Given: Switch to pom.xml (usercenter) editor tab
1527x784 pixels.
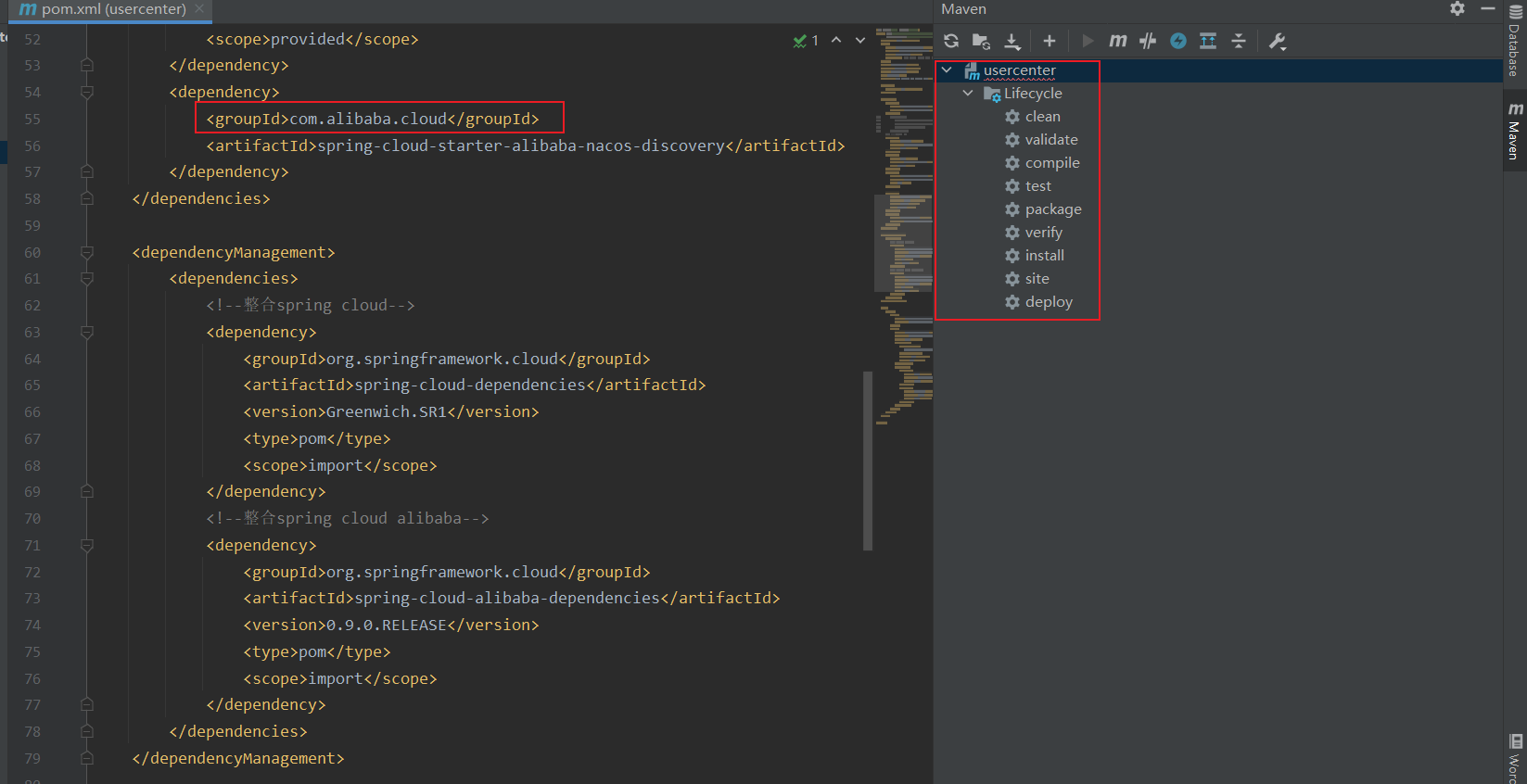Looking at the screenshot, I should pos(113,9).
